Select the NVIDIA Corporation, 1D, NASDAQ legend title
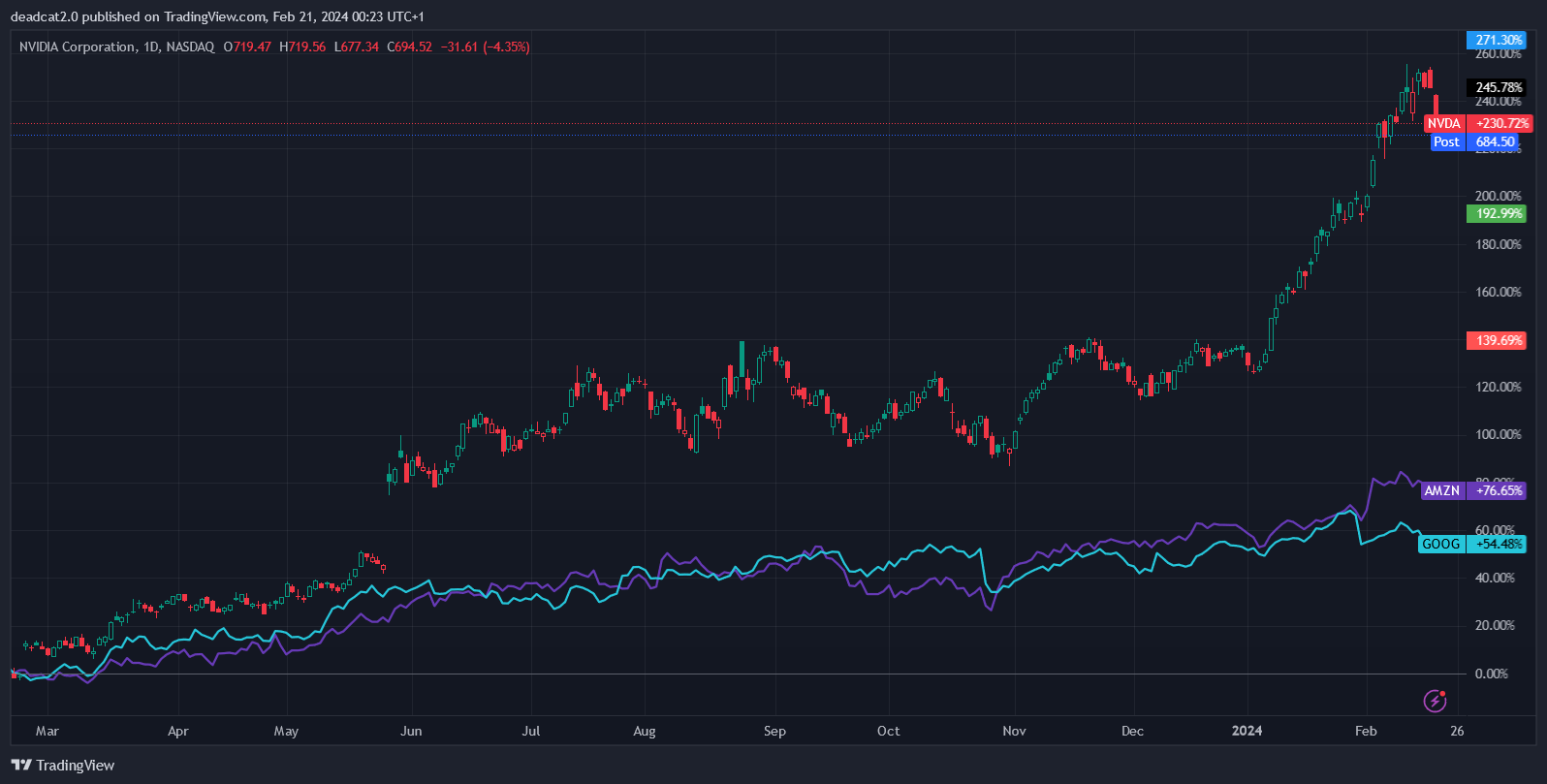Image resolution: width=1547 pixels, height=784 pixels. [x=116, y=47]
